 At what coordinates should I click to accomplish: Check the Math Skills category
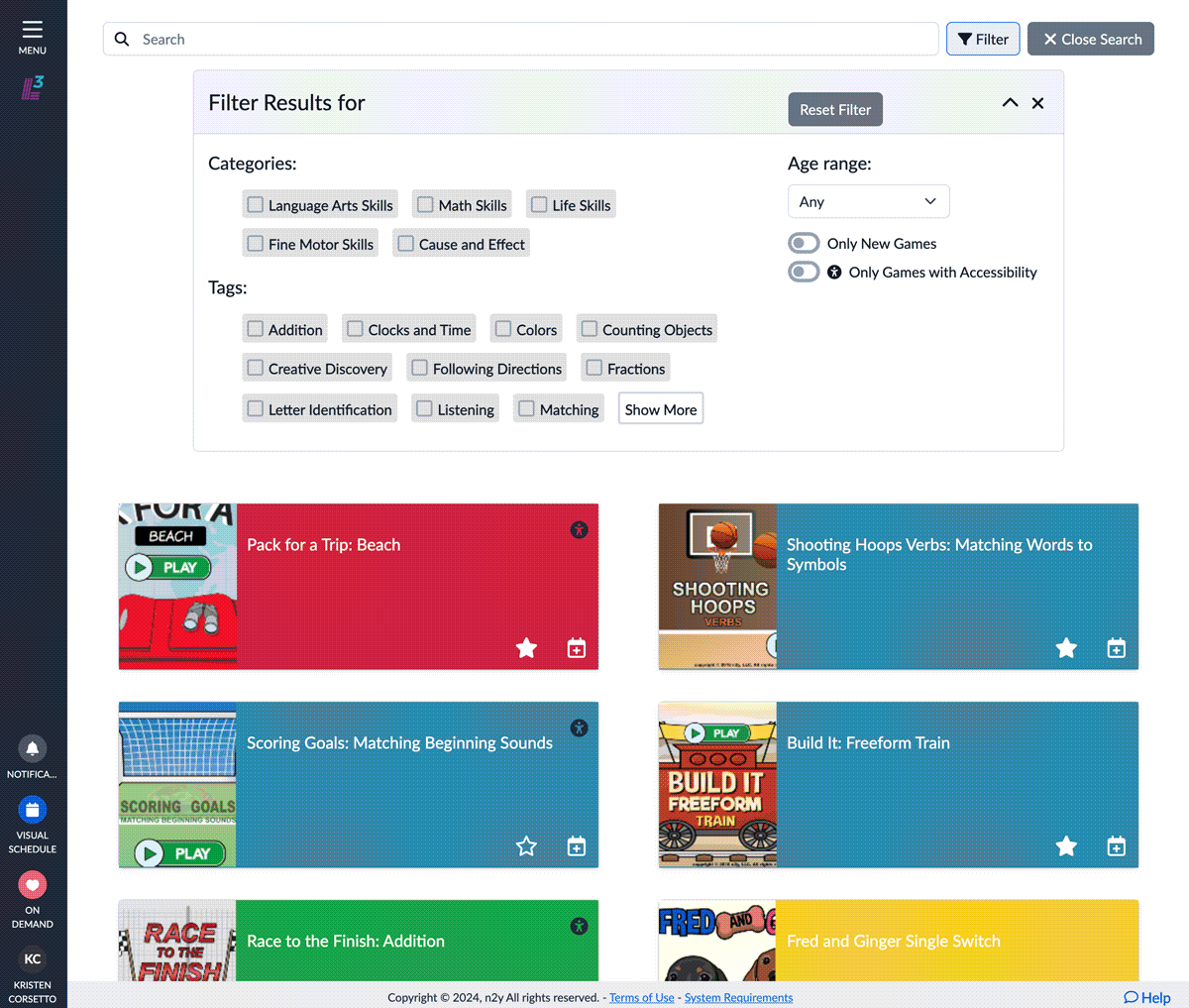(425, 204)
